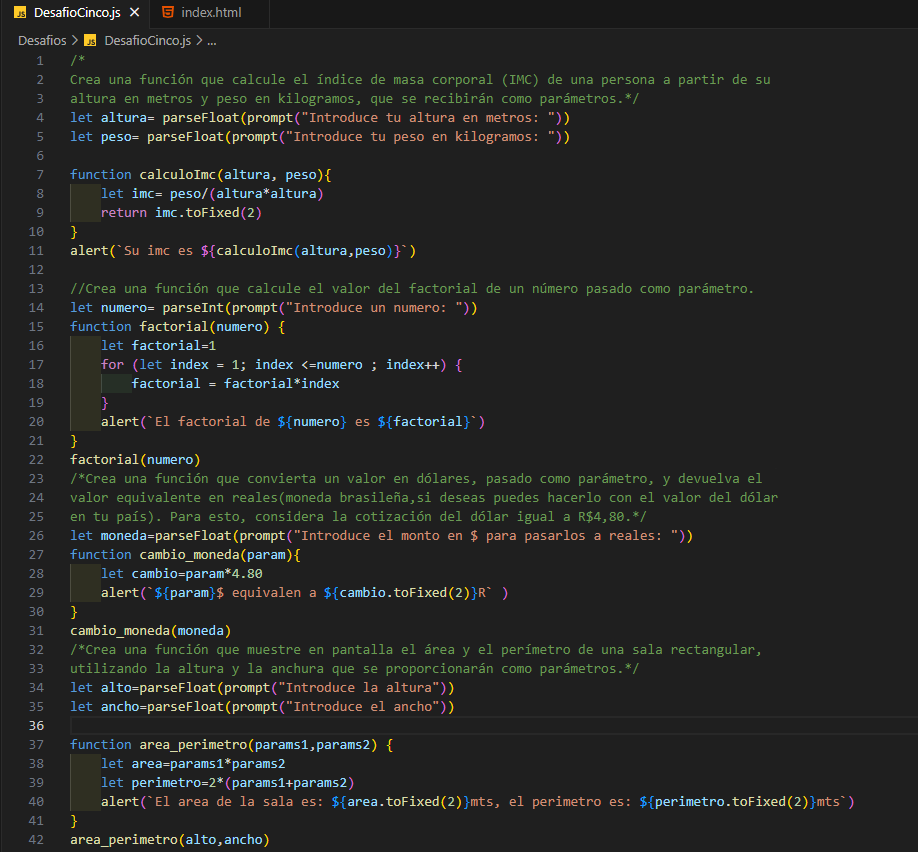
Task: Click "cambio.toFixed(2)" in the alert
Action: click(x=405, y=593)
